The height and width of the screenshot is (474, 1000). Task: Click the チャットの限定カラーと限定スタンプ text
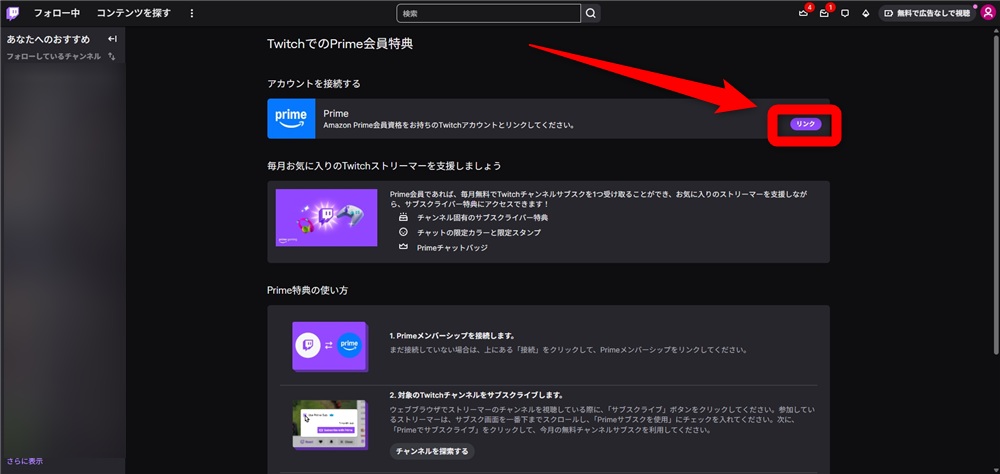tap(479, 232)
